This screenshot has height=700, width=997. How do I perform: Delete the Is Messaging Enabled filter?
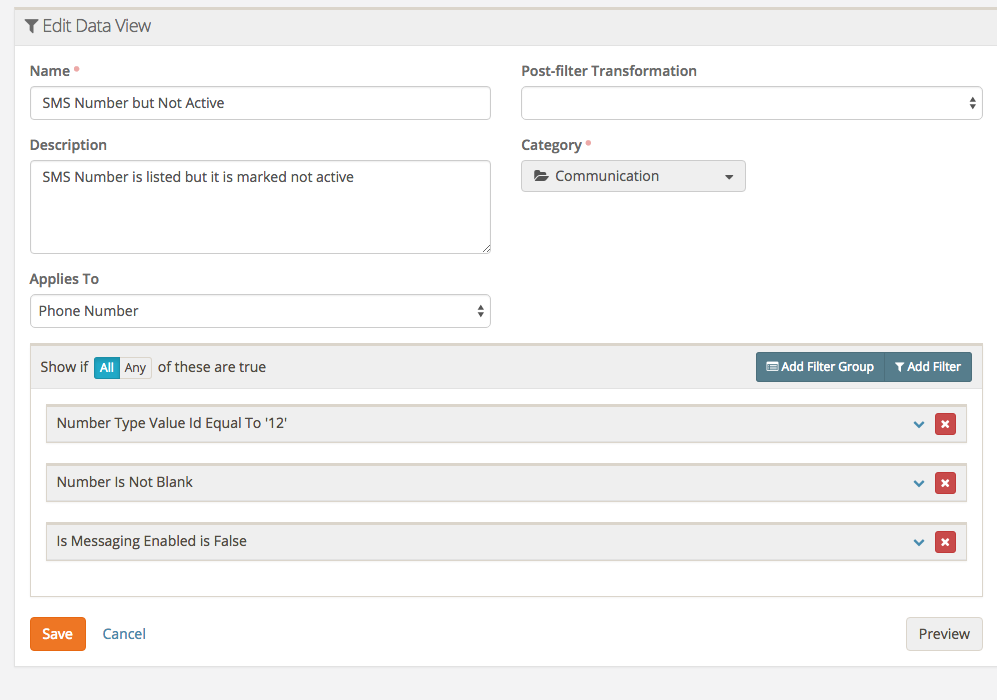click(945, 542)
